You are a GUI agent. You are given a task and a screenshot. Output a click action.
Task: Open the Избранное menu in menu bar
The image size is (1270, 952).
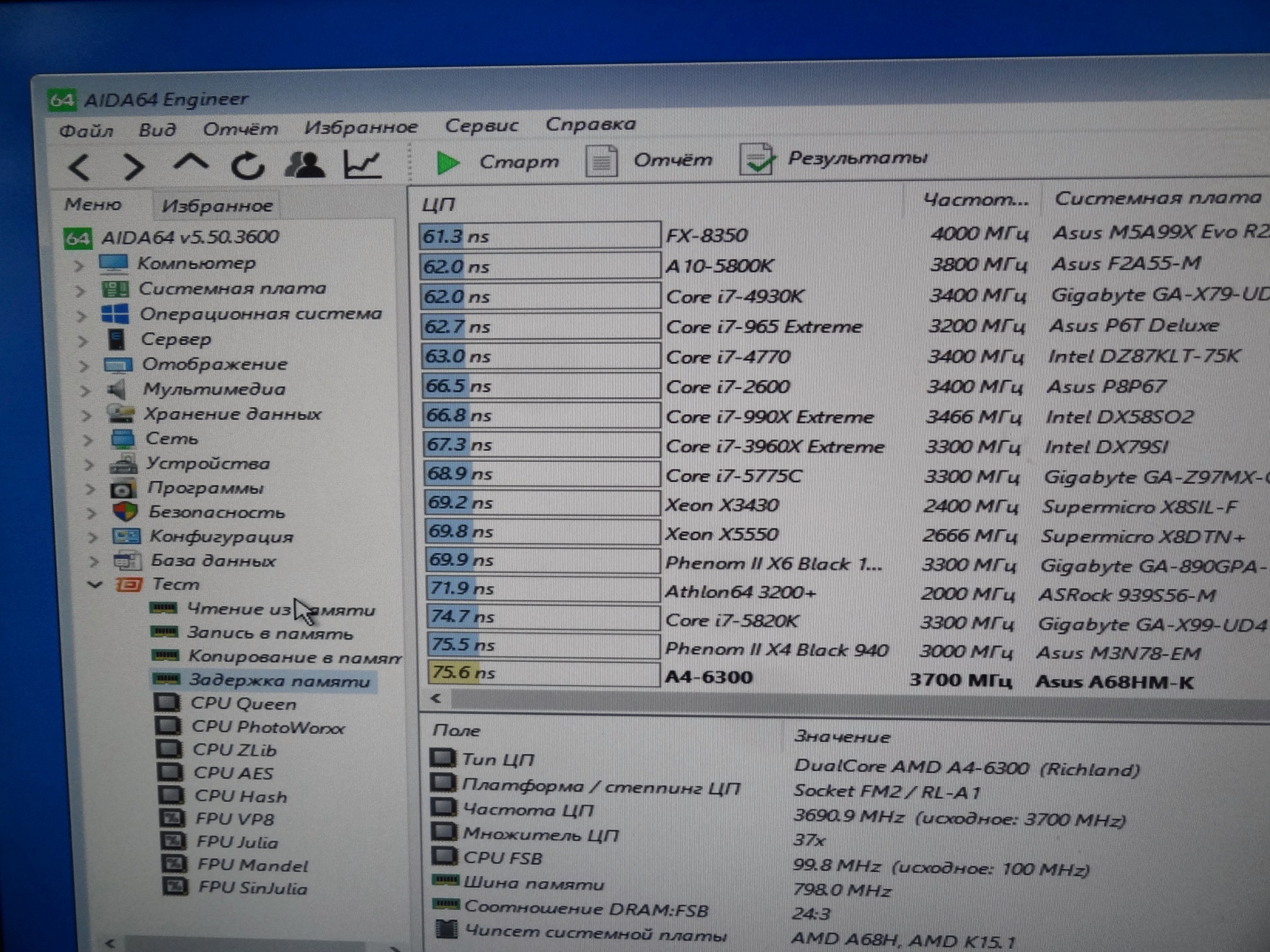tap(361, 127)
